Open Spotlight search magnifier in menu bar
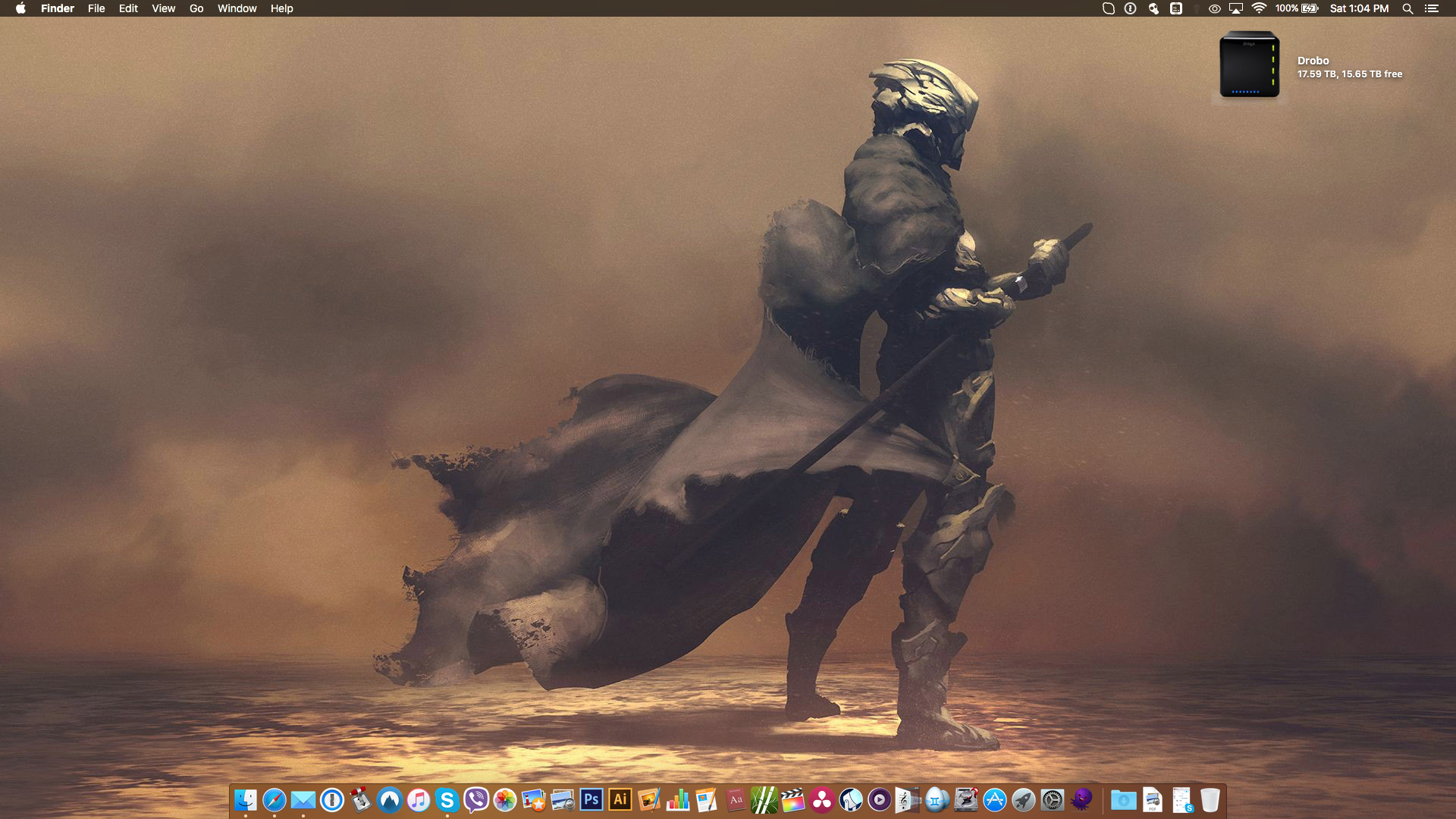Image resolution: width=1456 pixels, height=819 pixels. click(x=1407, y=8)
